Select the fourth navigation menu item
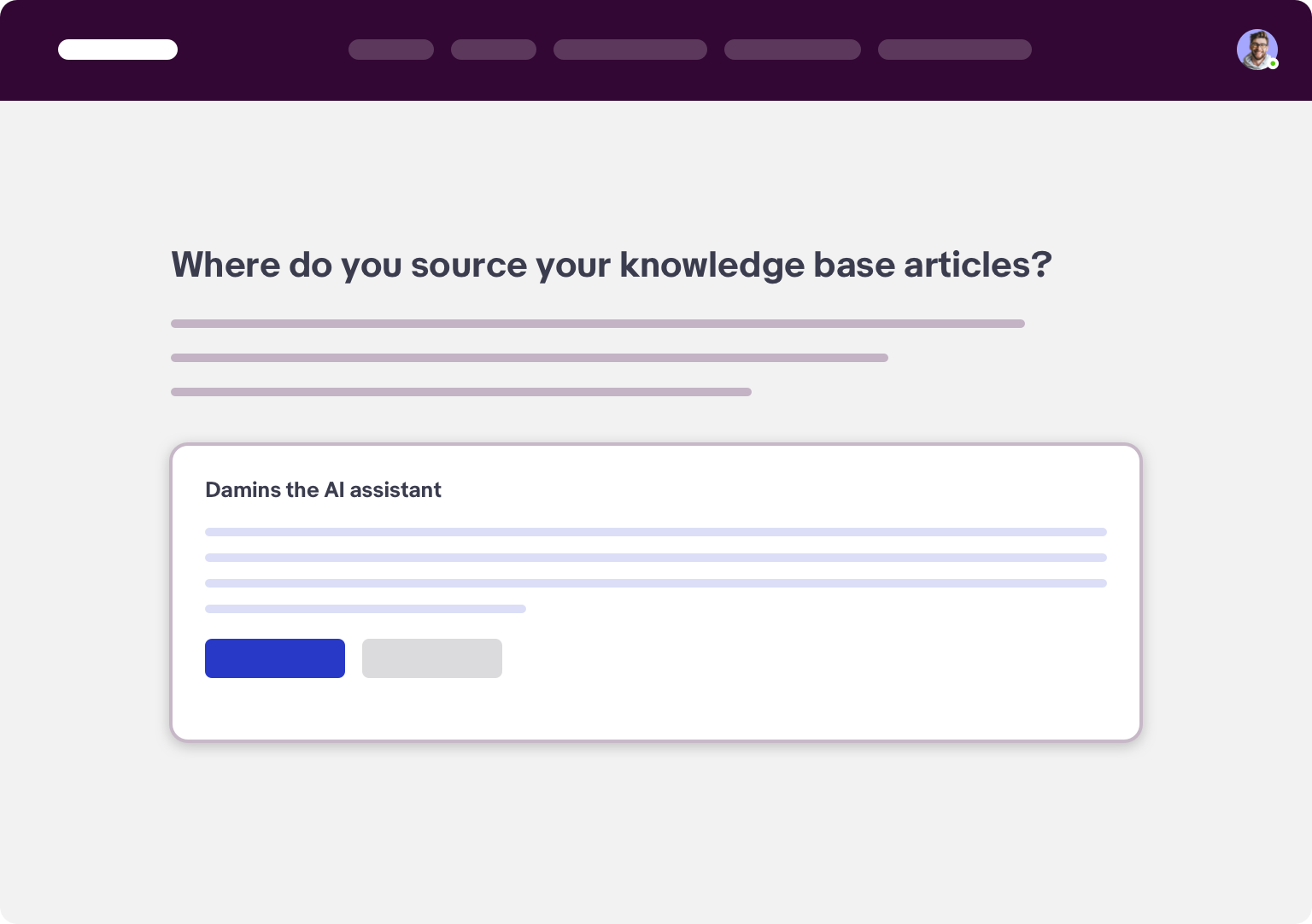The height and width of the screenshot is (924, 1312). [793, 50]
